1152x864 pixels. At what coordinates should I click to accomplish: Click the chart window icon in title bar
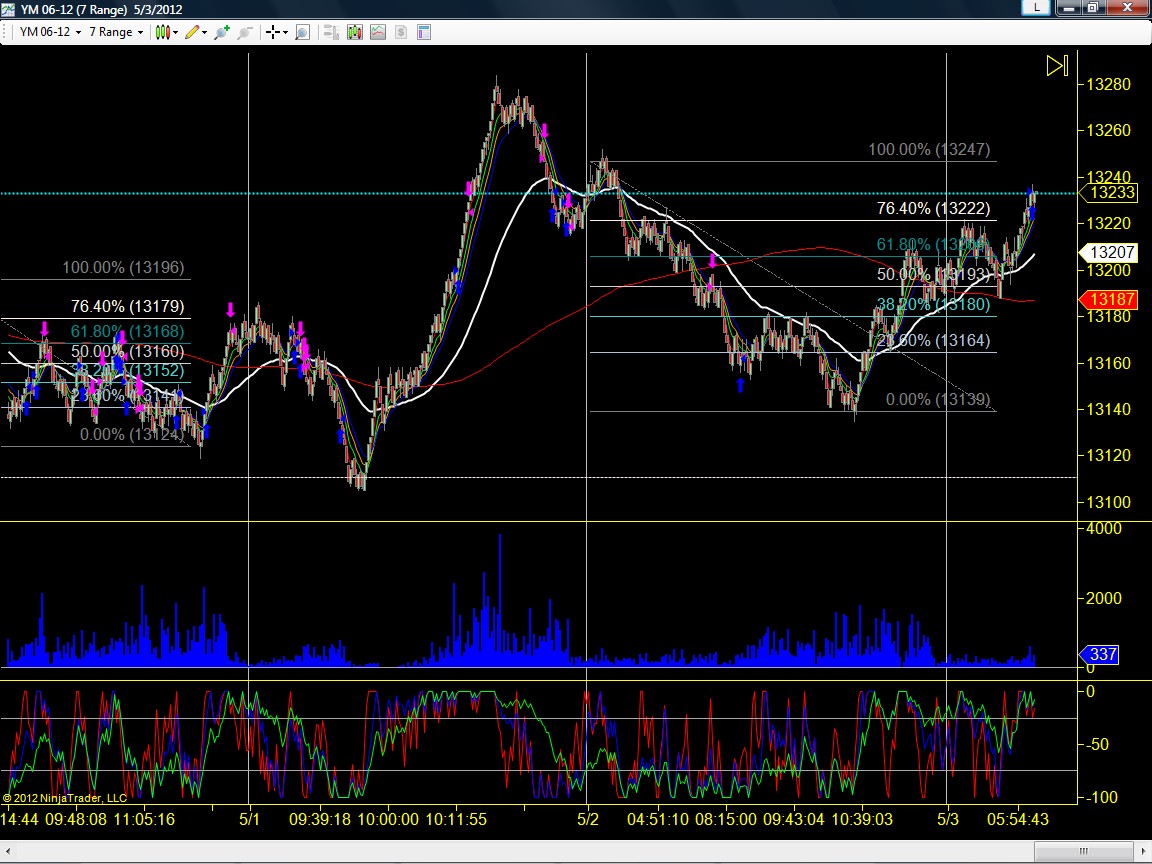pyautogui.click(x=7, y=9)
